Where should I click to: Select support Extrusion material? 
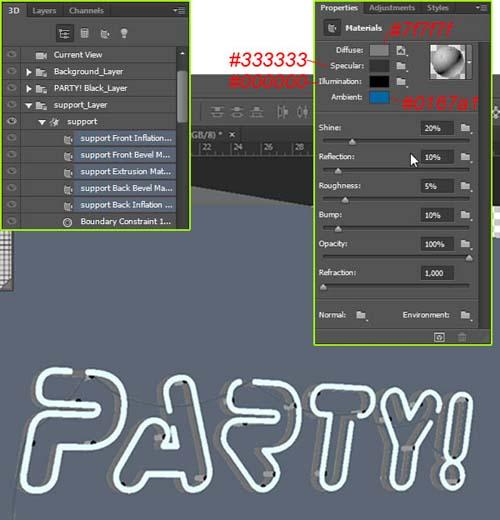(x=126, y=171)
